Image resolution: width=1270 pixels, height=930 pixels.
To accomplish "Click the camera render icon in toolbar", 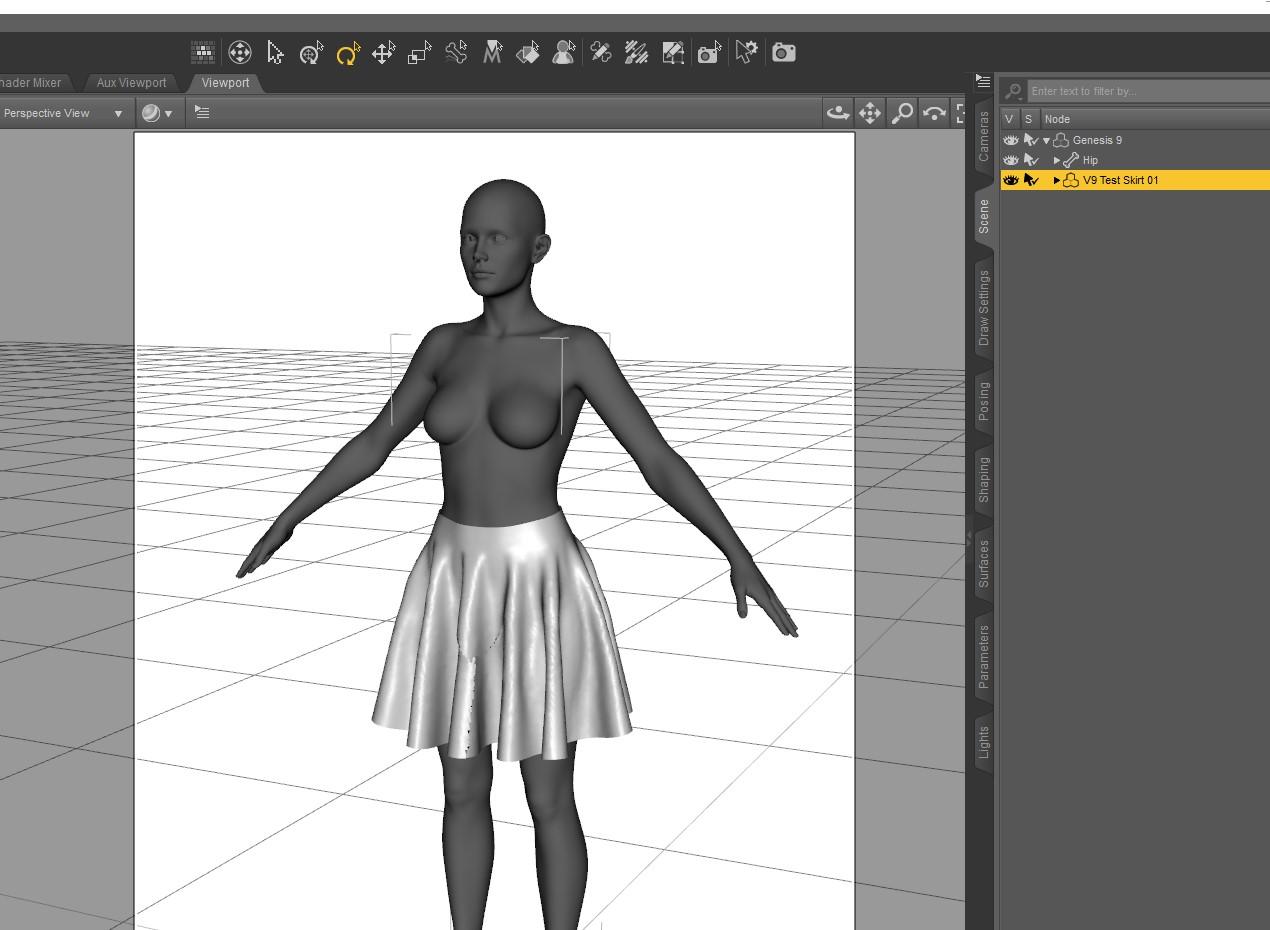I will (784, 53).
